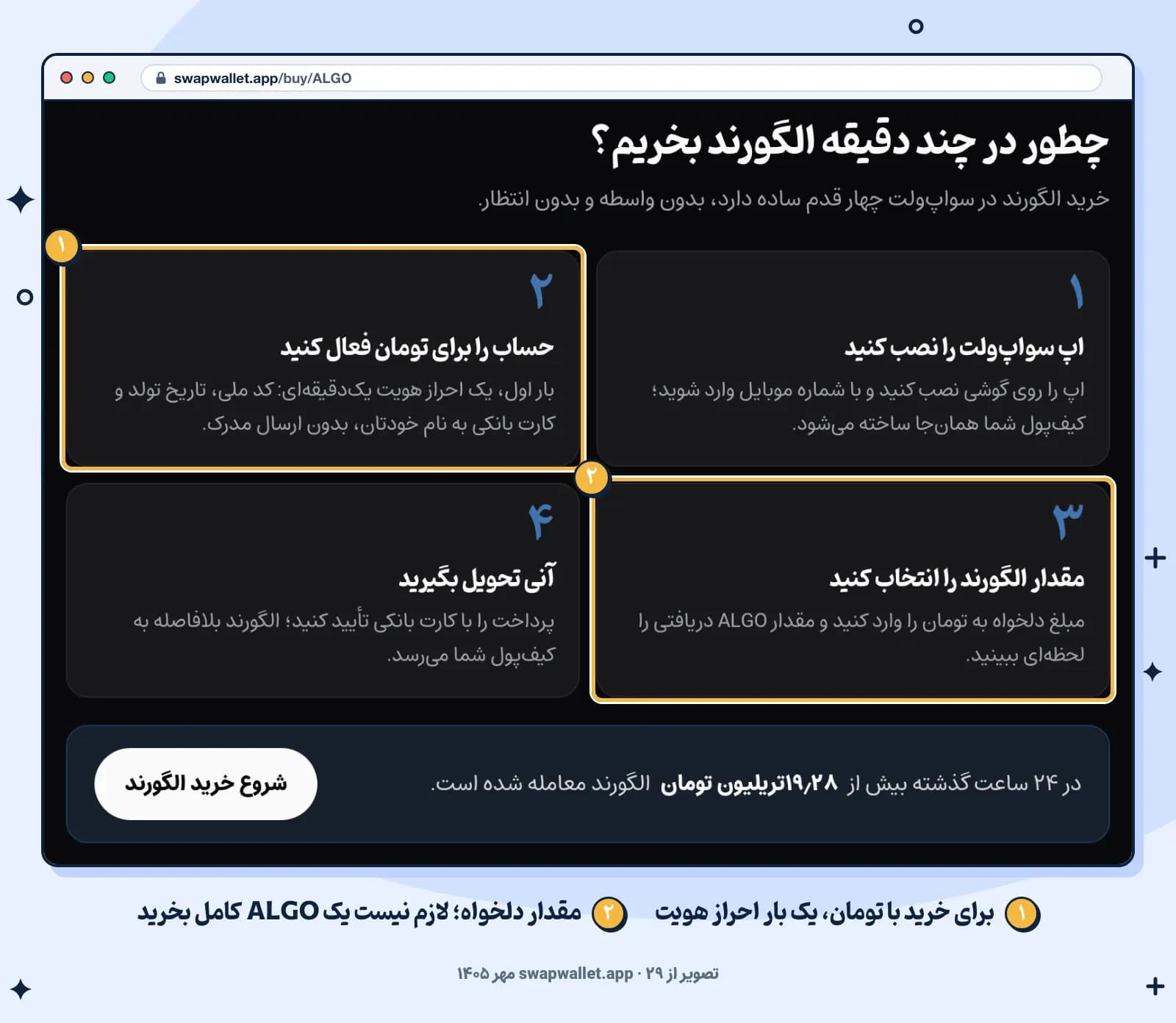Click the blue step number ۲ in the card

pyautogui.click(x=541, y=291)
